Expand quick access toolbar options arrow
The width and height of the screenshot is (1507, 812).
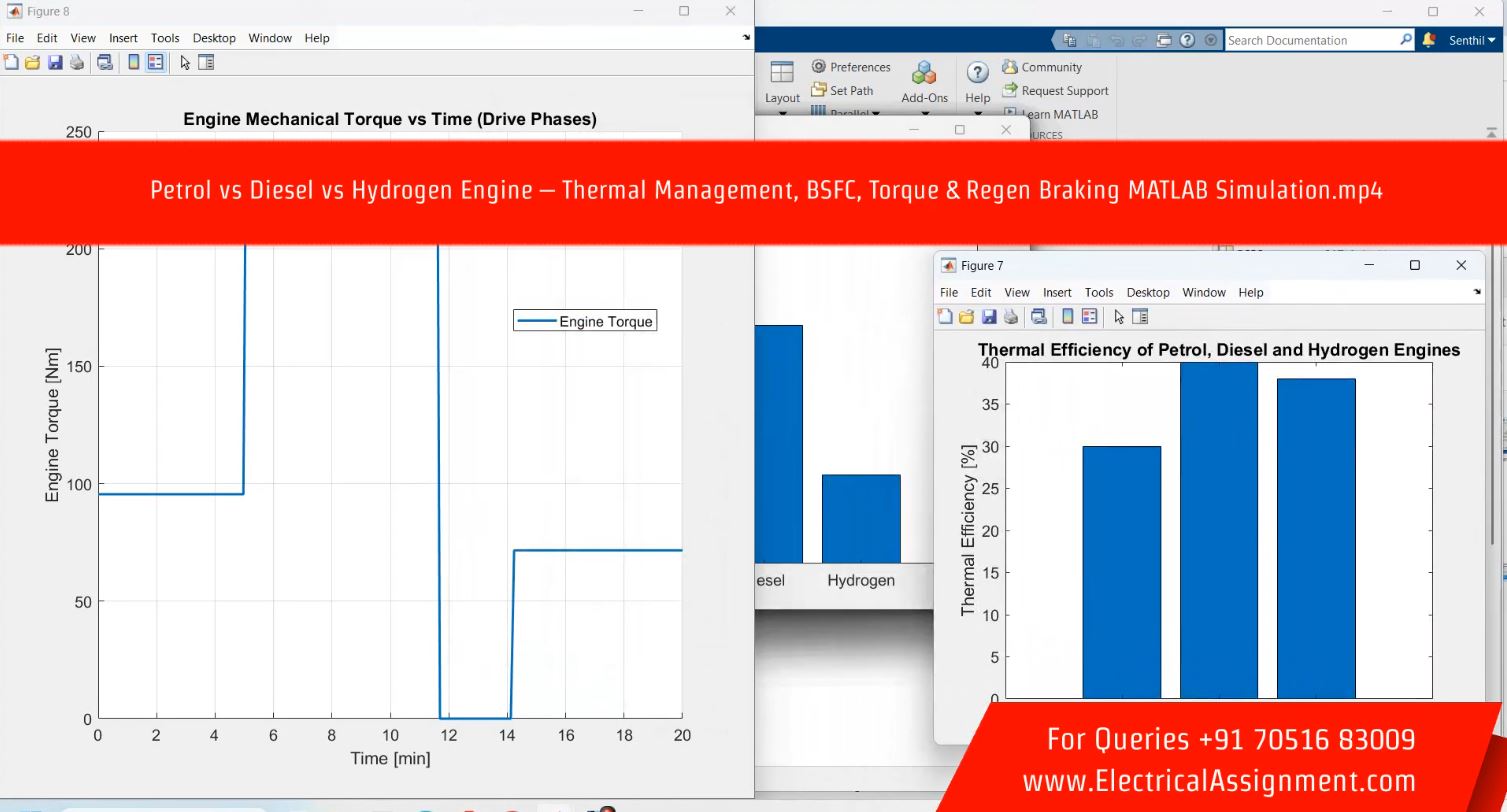tap(1211, 40)
